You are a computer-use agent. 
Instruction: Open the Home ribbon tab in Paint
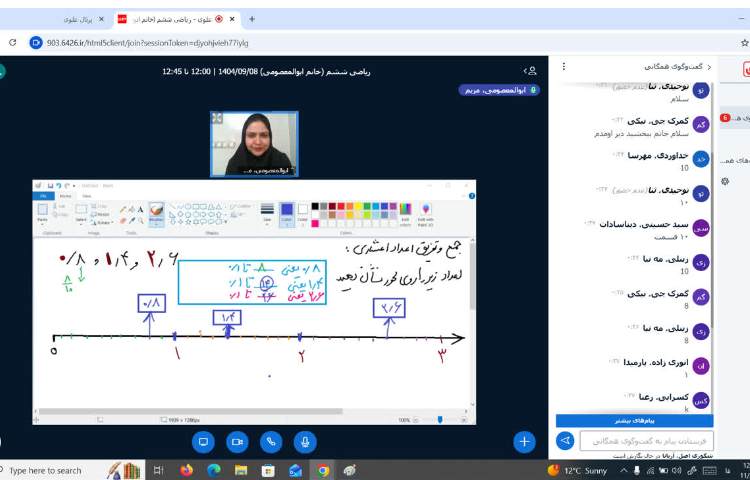pyautogui.click(x=66, y=196)
